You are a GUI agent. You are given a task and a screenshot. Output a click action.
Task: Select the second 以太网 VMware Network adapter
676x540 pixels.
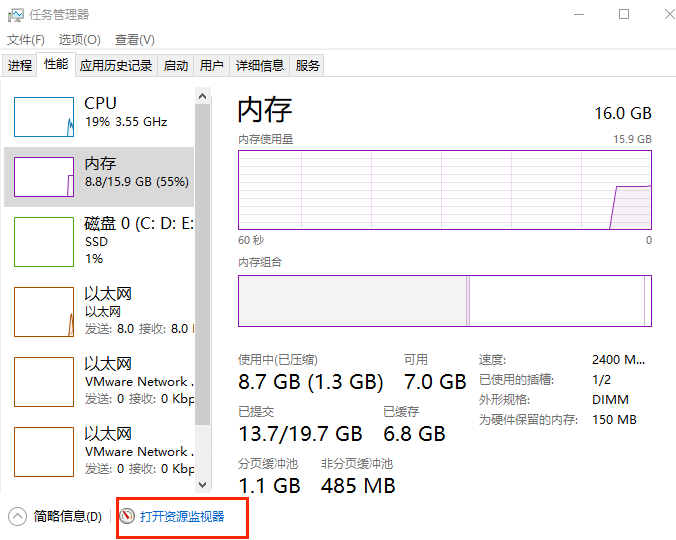tap(43, 381)
